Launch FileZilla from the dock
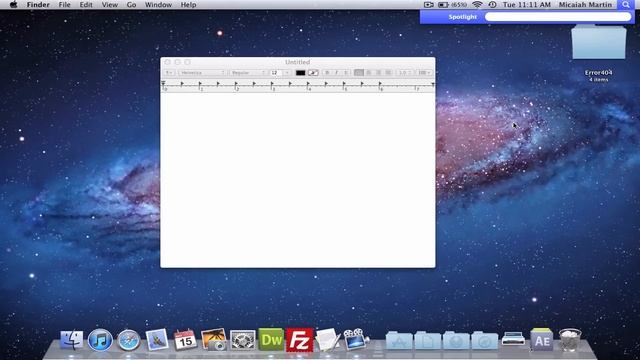The height and width of the screenshot is (360, 640). point(299,340)
